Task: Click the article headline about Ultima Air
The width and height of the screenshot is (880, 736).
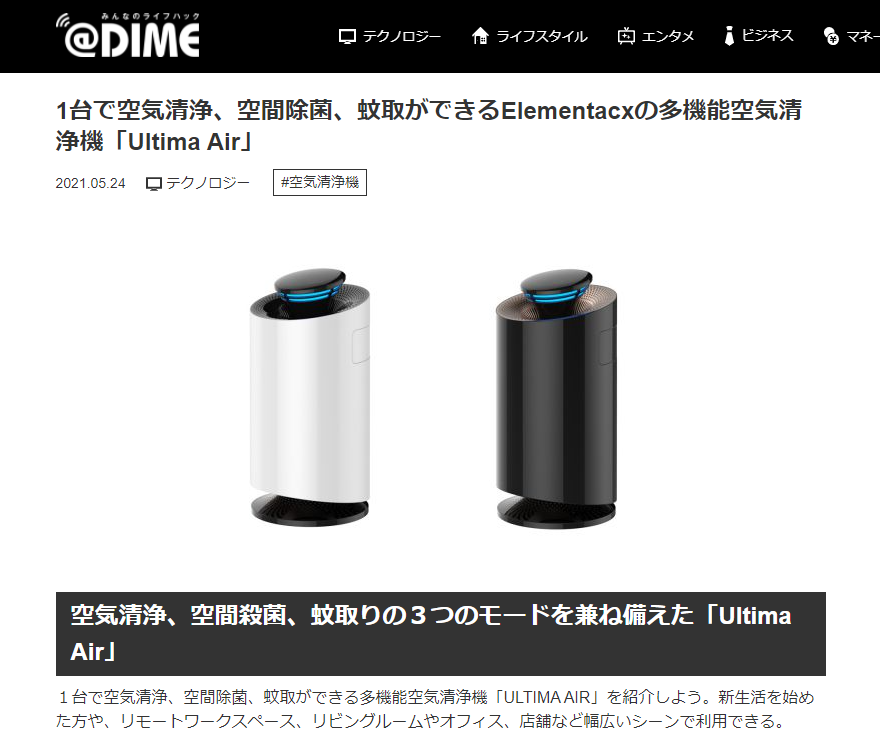Action: 429,126
